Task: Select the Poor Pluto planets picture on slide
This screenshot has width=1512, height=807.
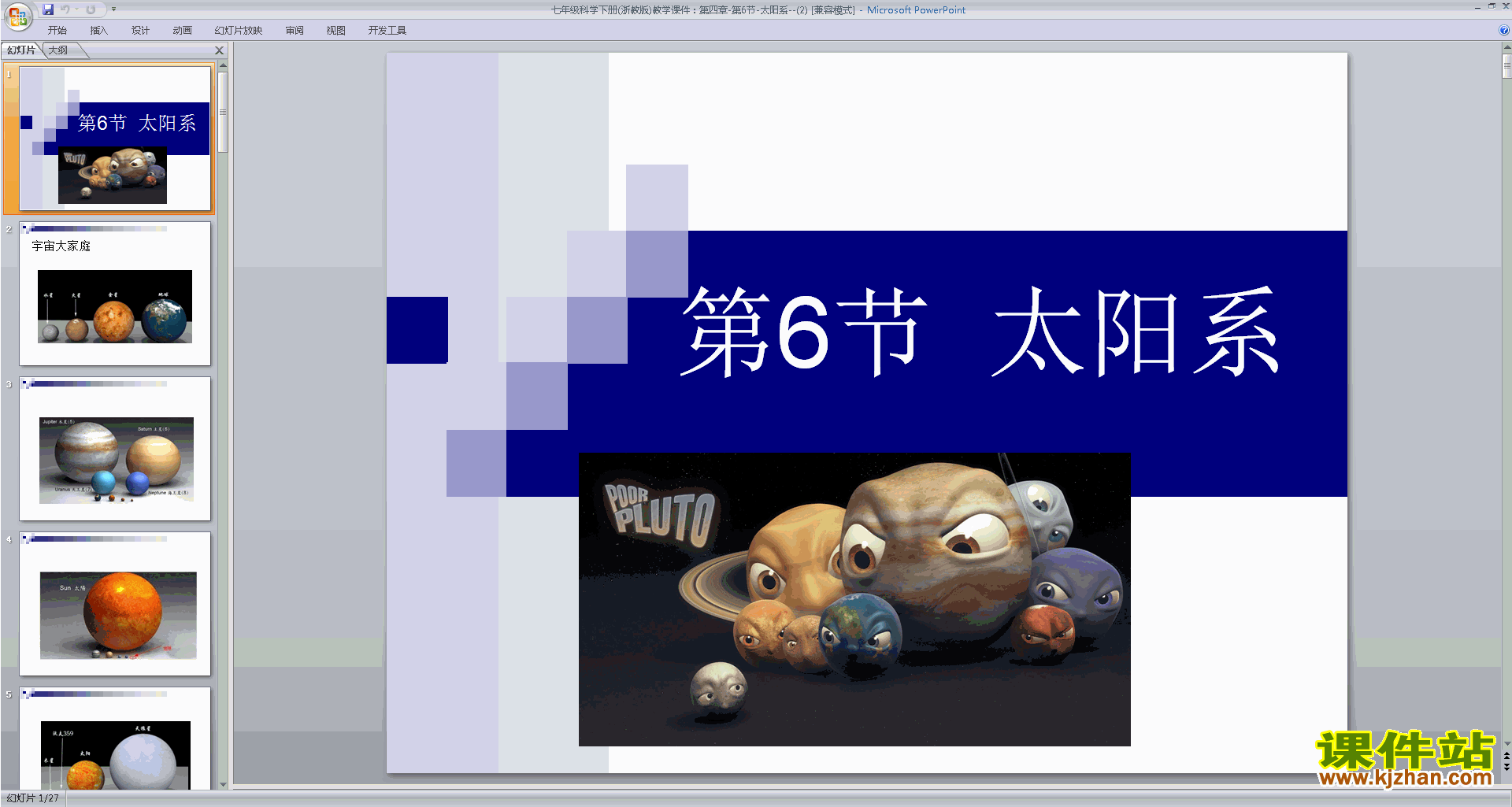Action: tap(854, 599)
